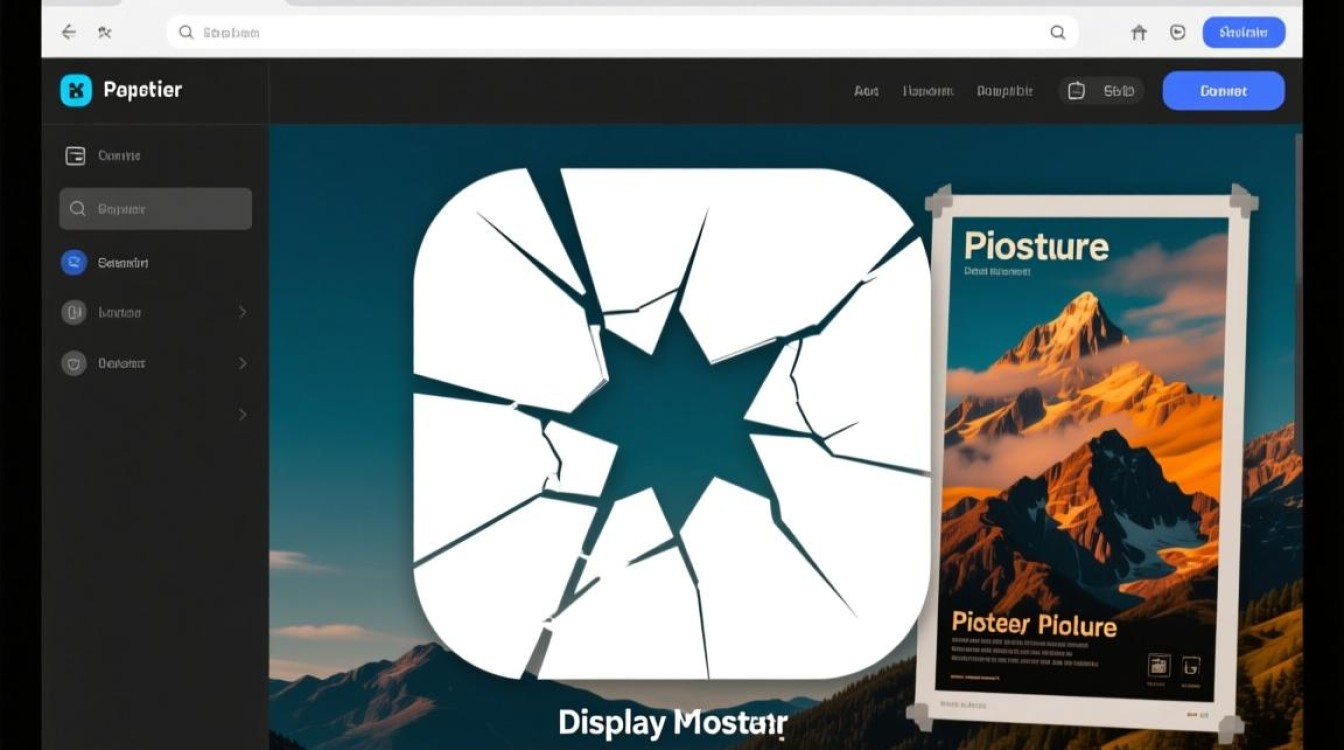Viewport: 1344px width, 750px height.
Task: Expand the chevron on the empty sidebar row
Action: coord(242,414)
